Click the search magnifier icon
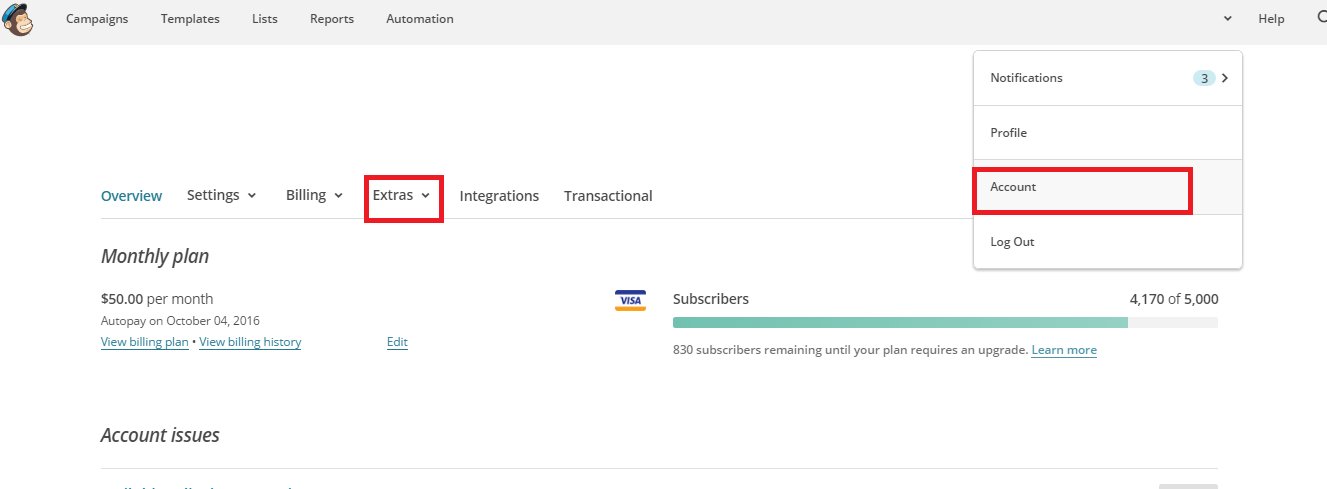The image size is (1327, 489). [x=1320, y=18]
